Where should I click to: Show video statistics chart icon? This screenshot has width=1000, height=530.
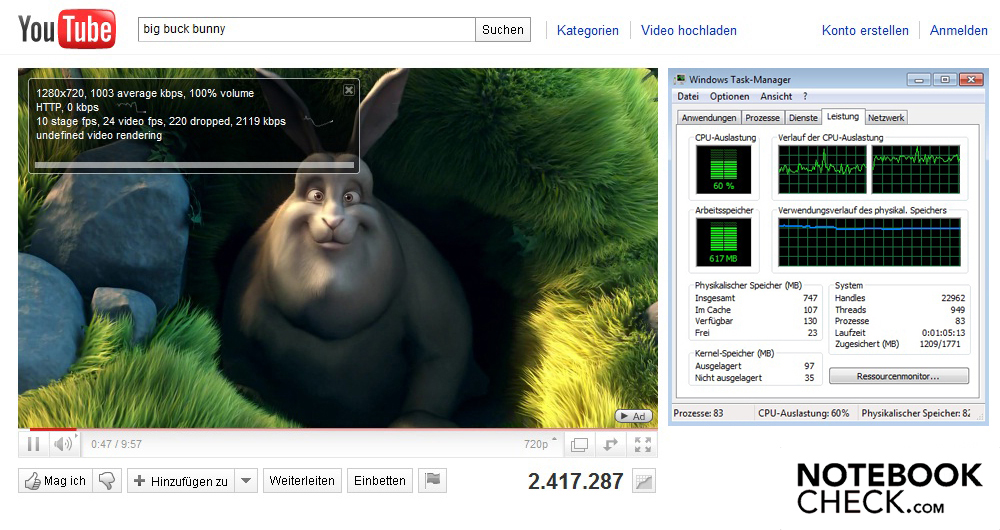click(644, 482)
